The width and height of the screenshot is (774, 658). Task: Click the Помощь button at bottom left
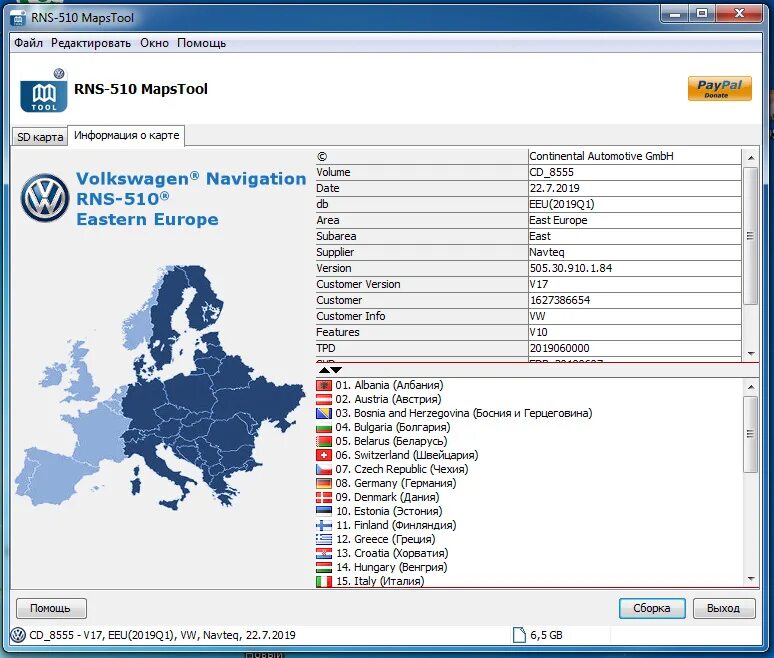point(51,608)
